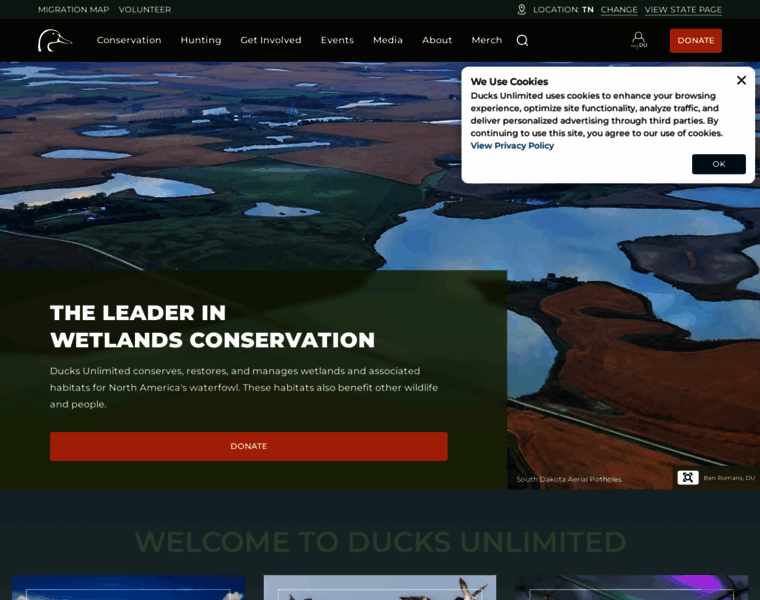
Task: Click Change location link
Action: (619, 9)
